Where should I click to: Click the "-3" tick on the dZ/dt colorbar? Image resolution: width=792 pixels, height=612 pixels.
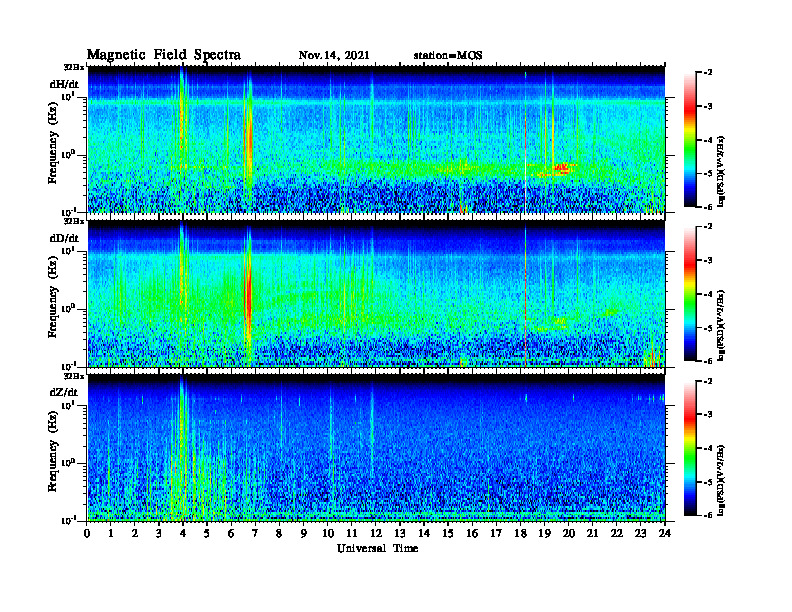pyautogui.click(x=708, y=414)
